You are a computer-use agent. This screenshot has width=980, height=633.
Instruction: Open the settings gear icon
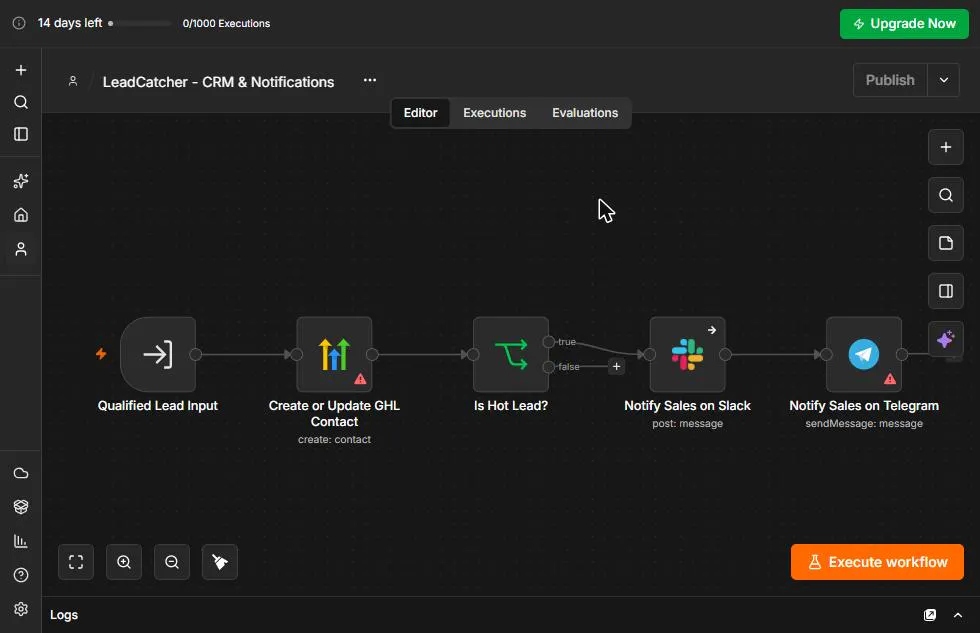[21, 609]
